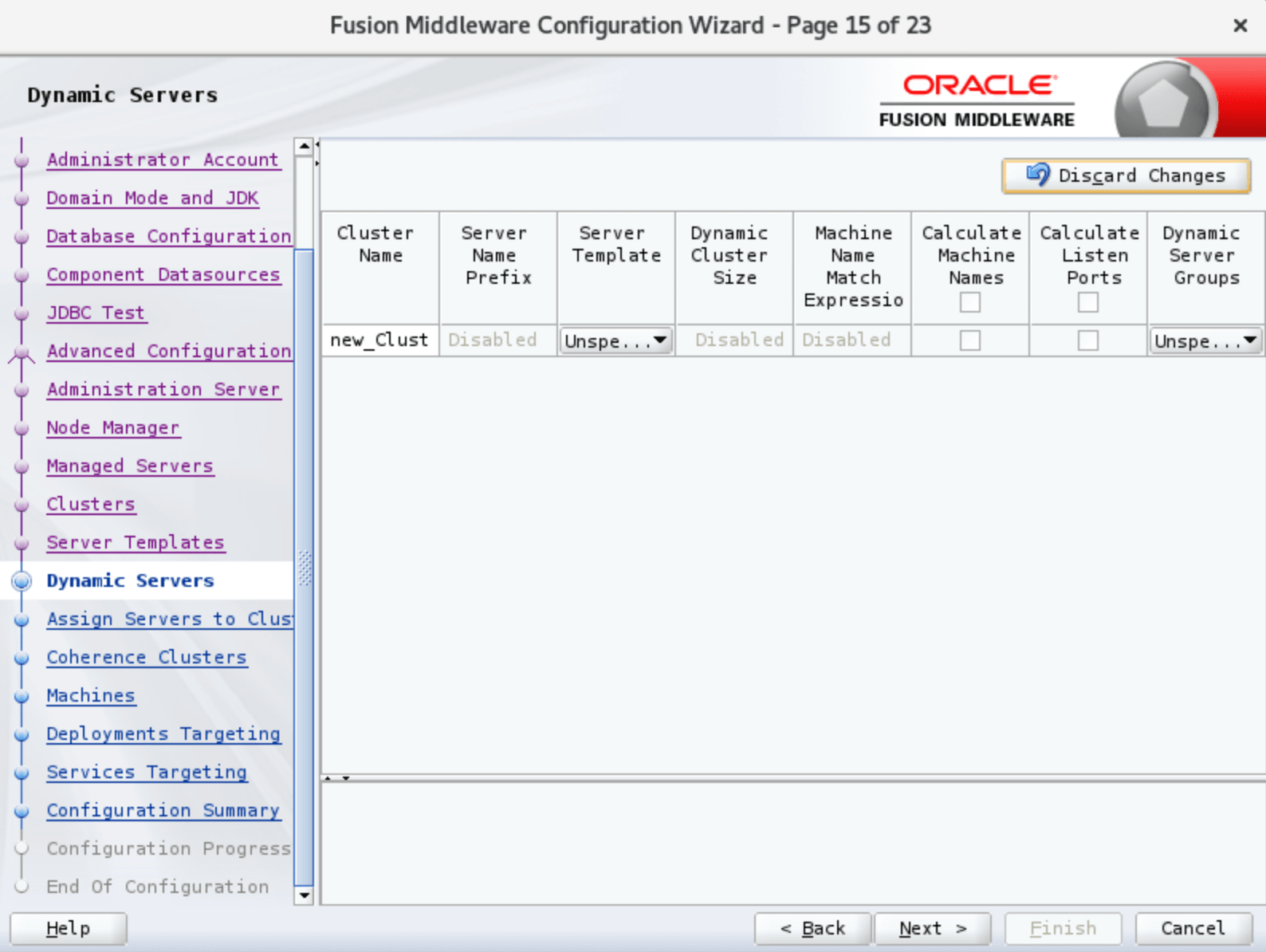Open Advanced Configuration step
This screenshot has height=952, width=1266.
click(x=169, y=351)
